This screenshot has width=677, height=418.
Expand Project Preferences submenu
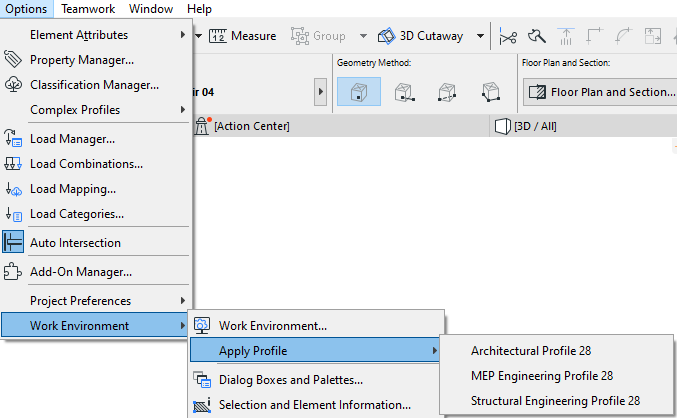pyautogui.click(x=96, y=301)
